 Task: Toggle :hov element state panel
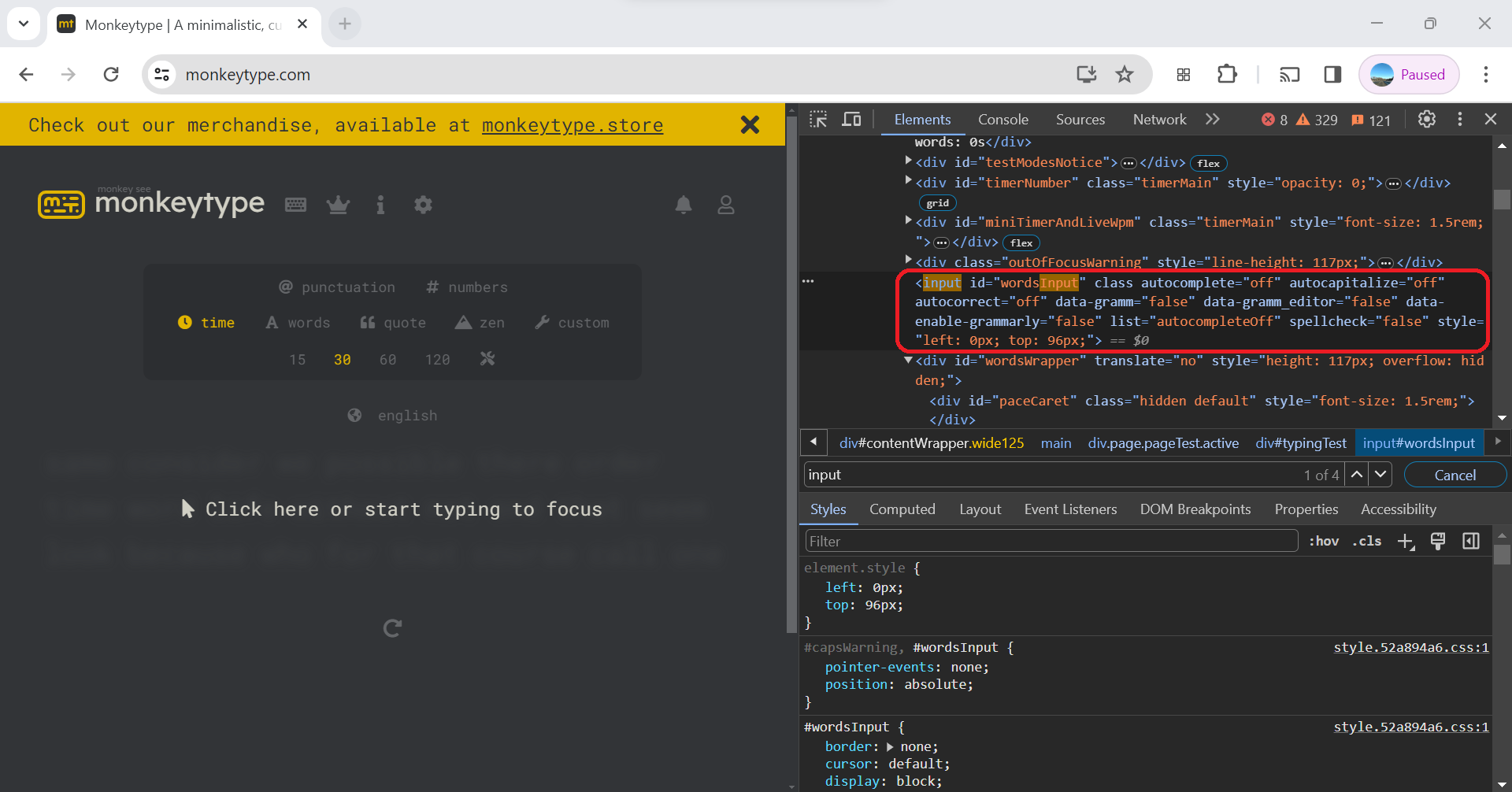tap(1324, 541)
